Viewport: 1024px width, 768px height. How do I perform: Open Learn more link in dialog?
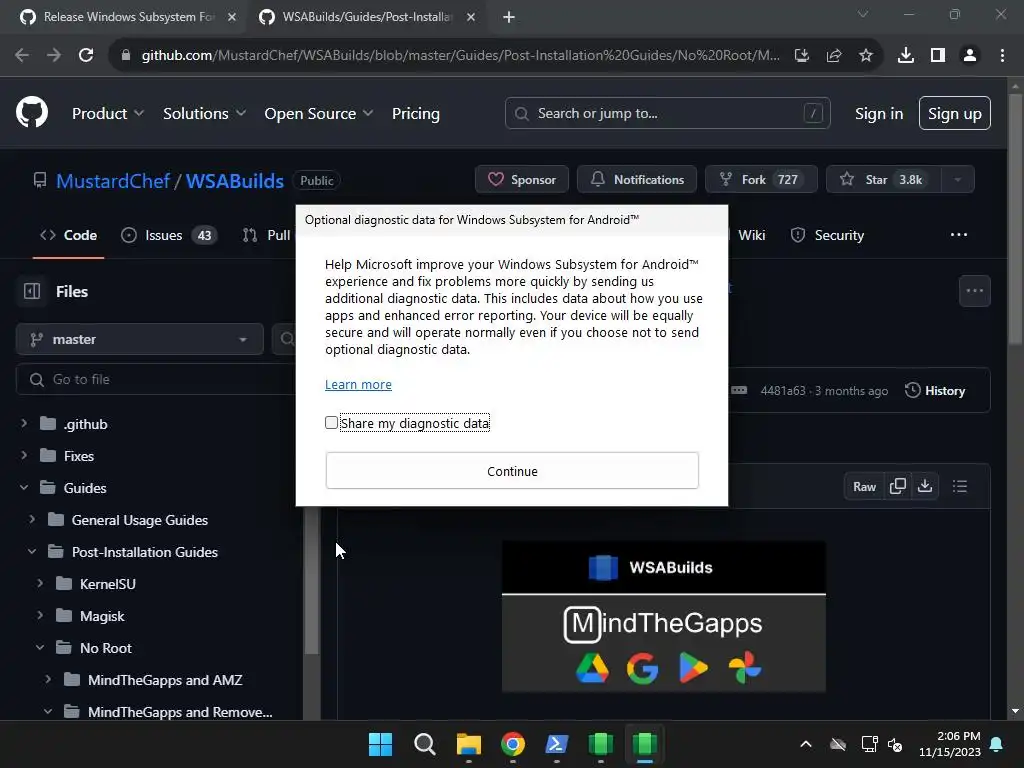click(x=359, y=385)
